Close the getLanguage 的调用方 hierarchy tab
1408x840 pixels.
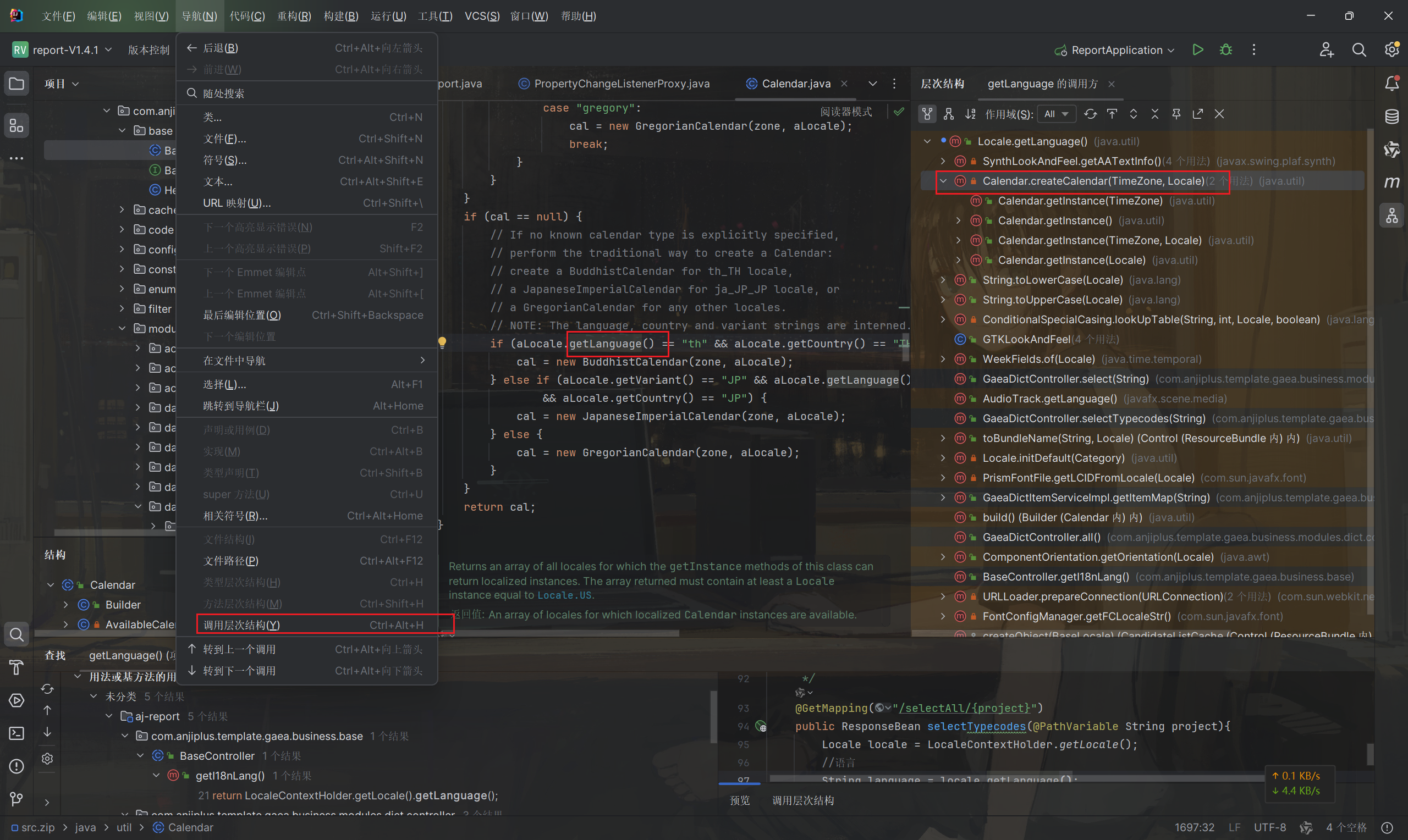coord(1112,84)
